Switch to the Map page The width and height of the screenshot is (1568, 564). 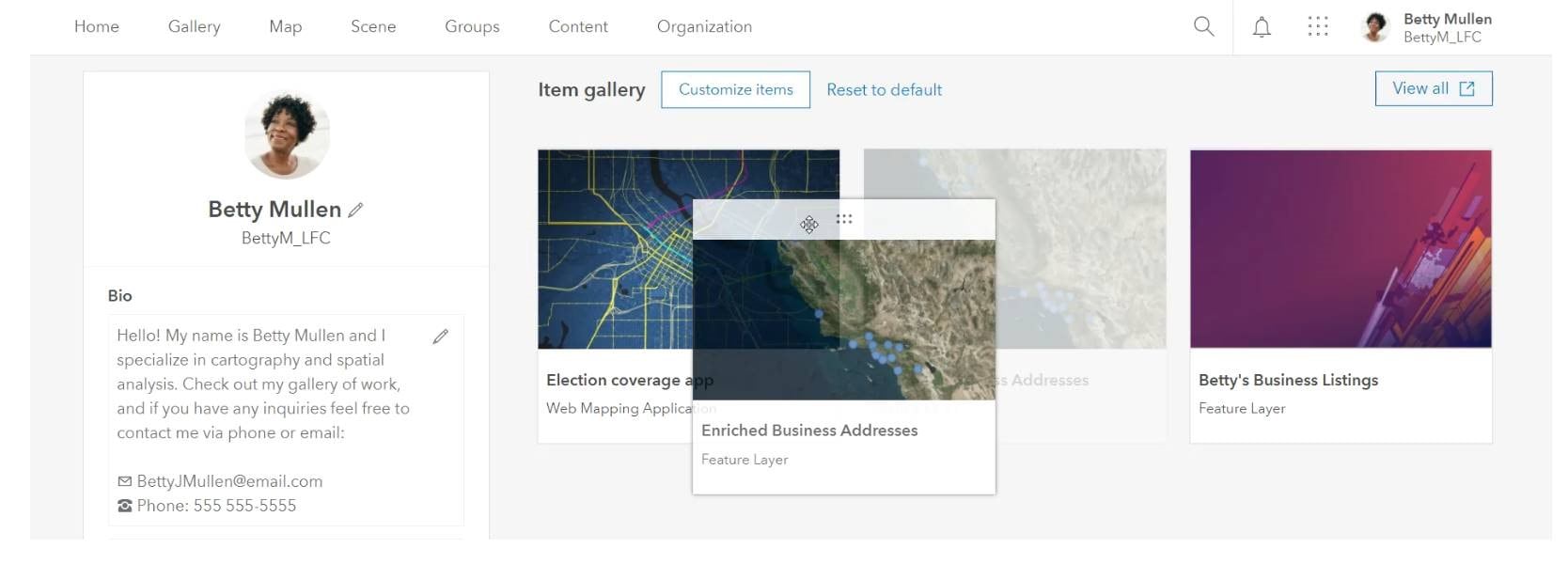pos(285,26)
